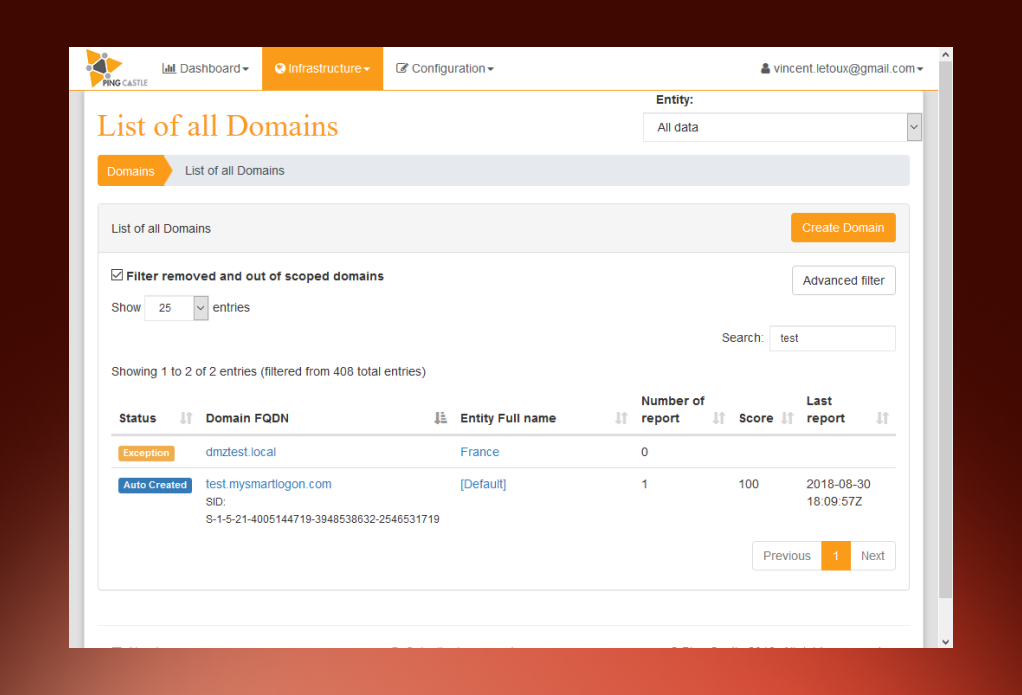Click the Domains breadcrumb
The image size is (1022, 695).
[130, 171]
